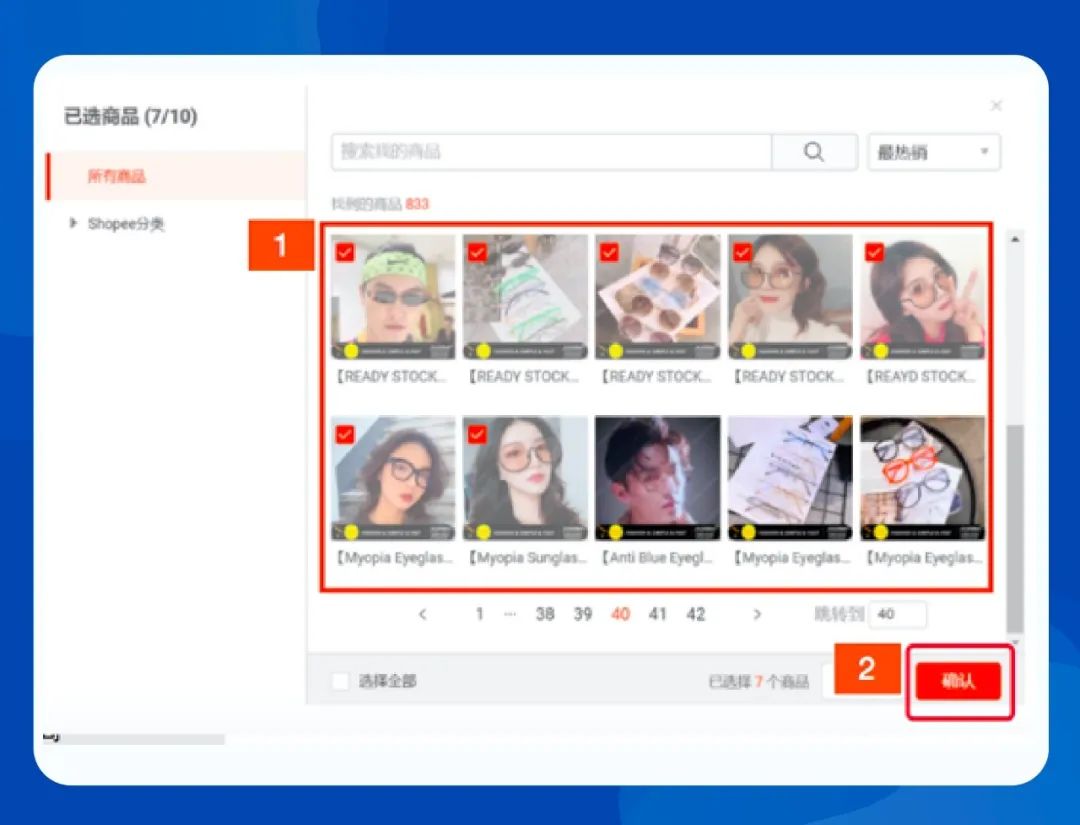Jump to page 42
Image resolution: width=1080 pixels, height=825 pixels.
coord(696,615)
